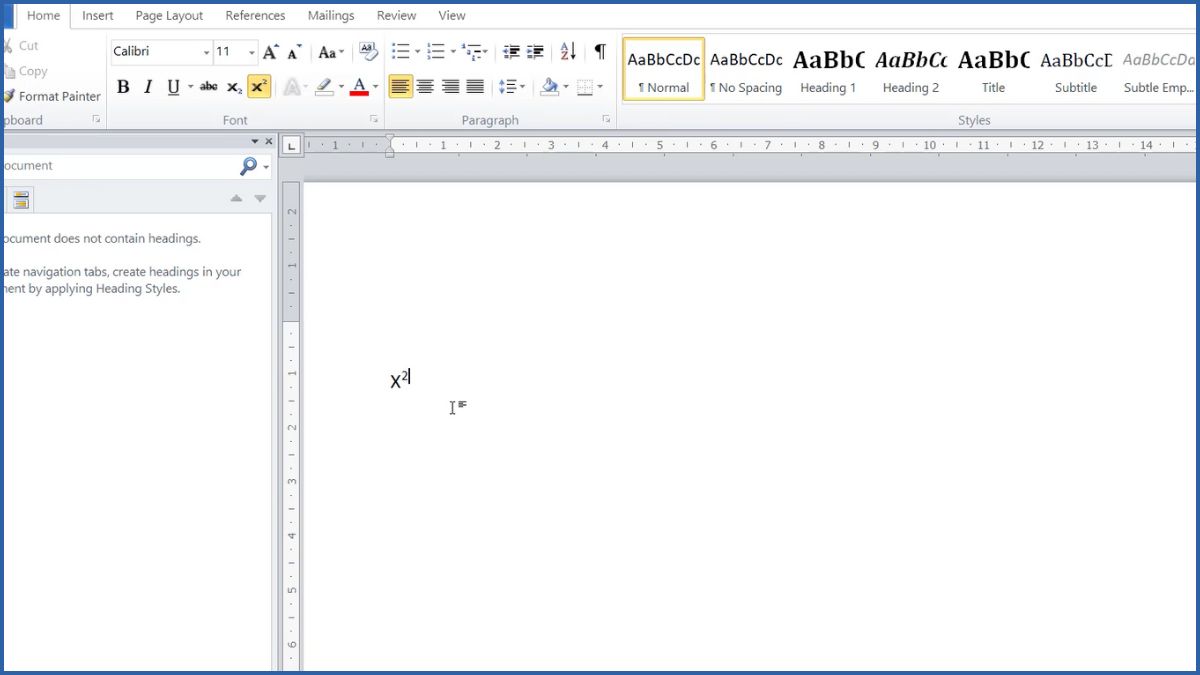The height and width of the screenshot is (675, 1200).
Task: Open Change Case Aa menu
Action: [331, 52]
